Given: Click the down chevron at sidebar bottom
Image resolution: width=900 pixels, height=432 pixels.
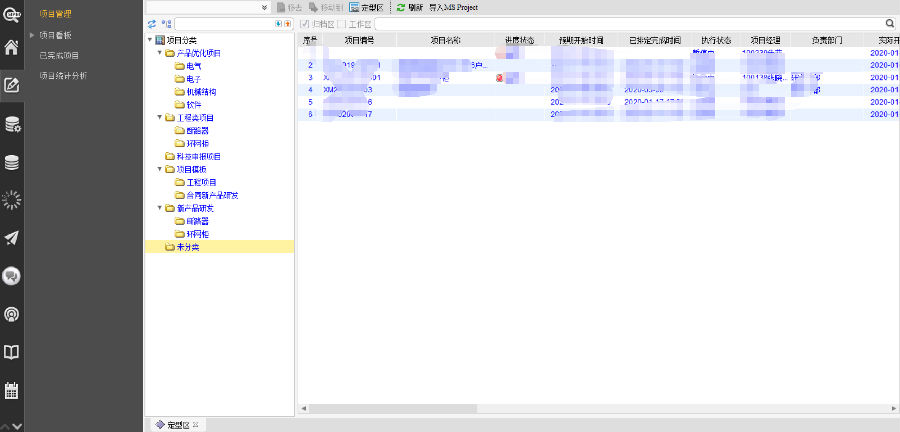Looking at the screenshot, I should coord(17,426).
